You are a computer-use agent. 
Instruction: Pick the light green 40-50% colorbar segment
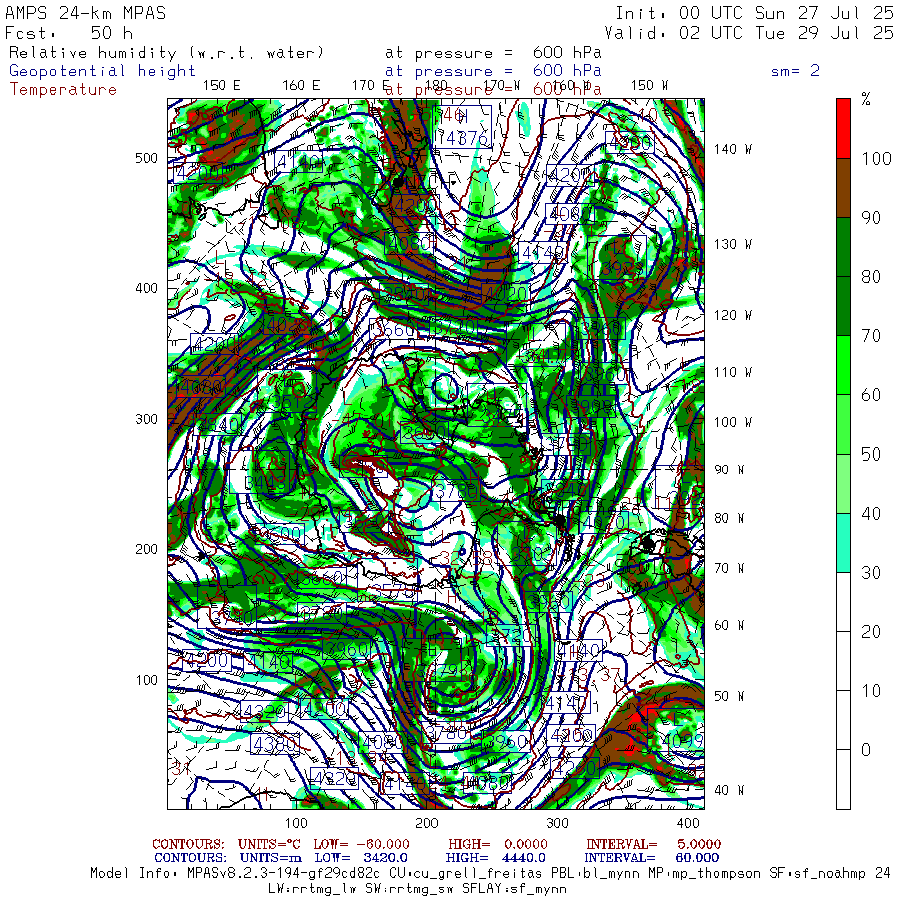pos(843,483)
